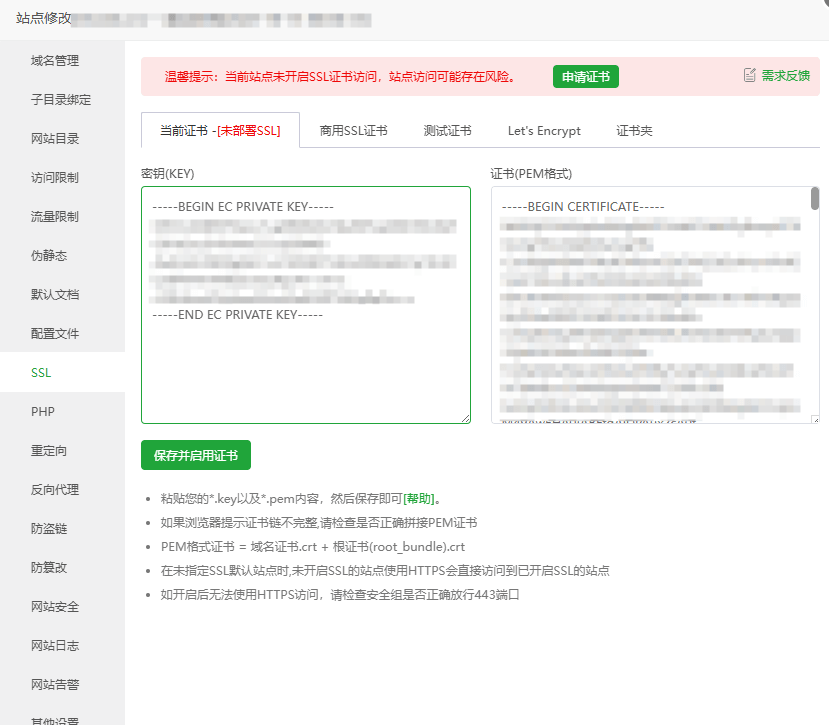Open the 帮助 help link
This screenshot has height=725, width=829.
419,498
